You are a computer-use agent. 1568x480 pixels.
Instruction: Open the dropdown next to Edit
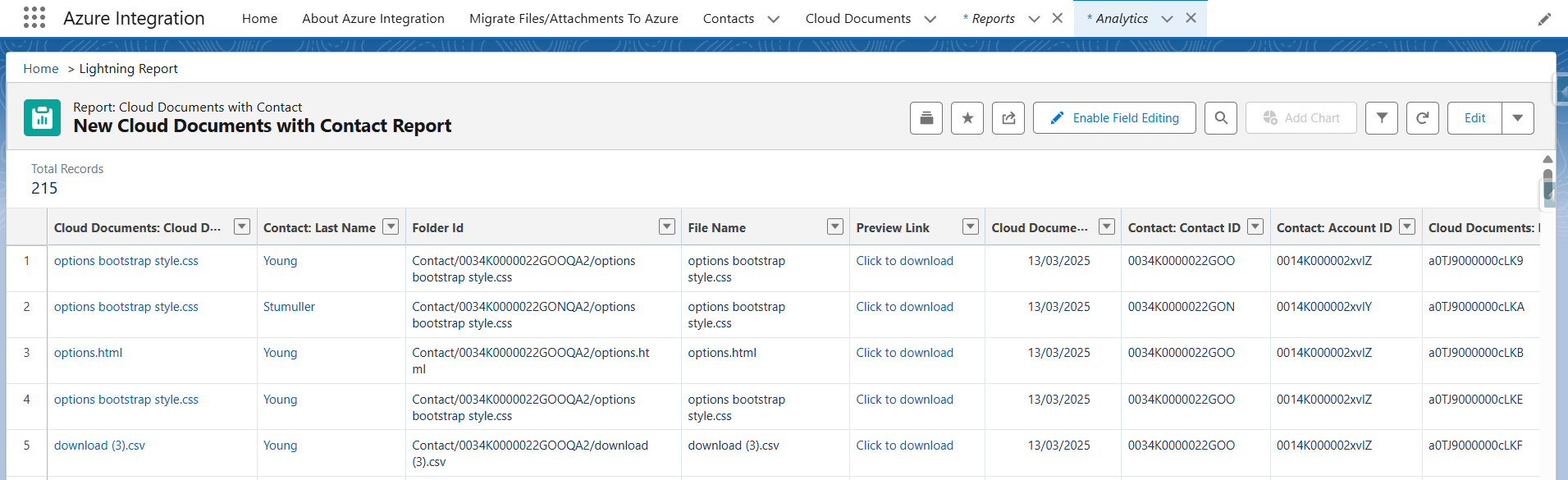1518,118
